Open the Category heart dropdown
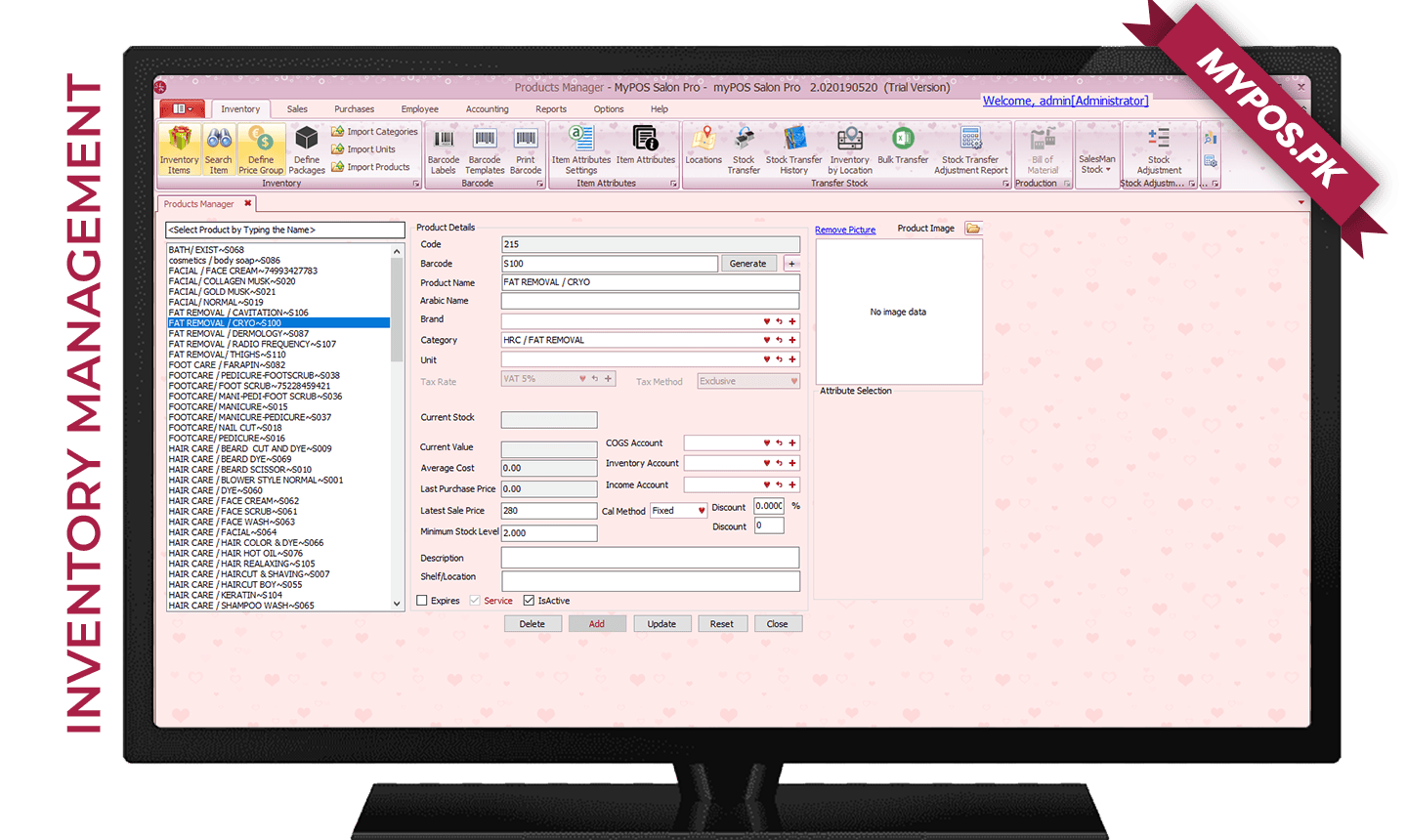 [x=767, y=340]
